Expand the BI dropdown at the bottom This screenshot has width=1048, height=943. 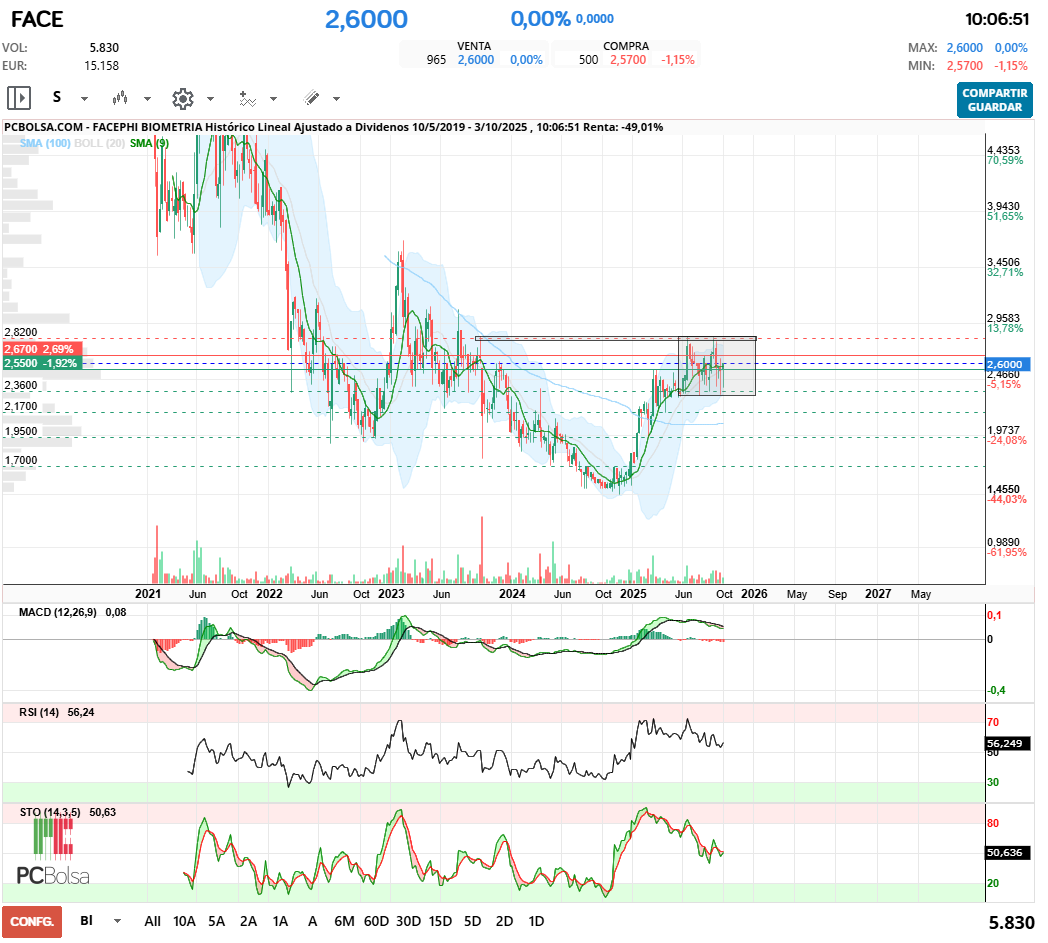[117, 921]
